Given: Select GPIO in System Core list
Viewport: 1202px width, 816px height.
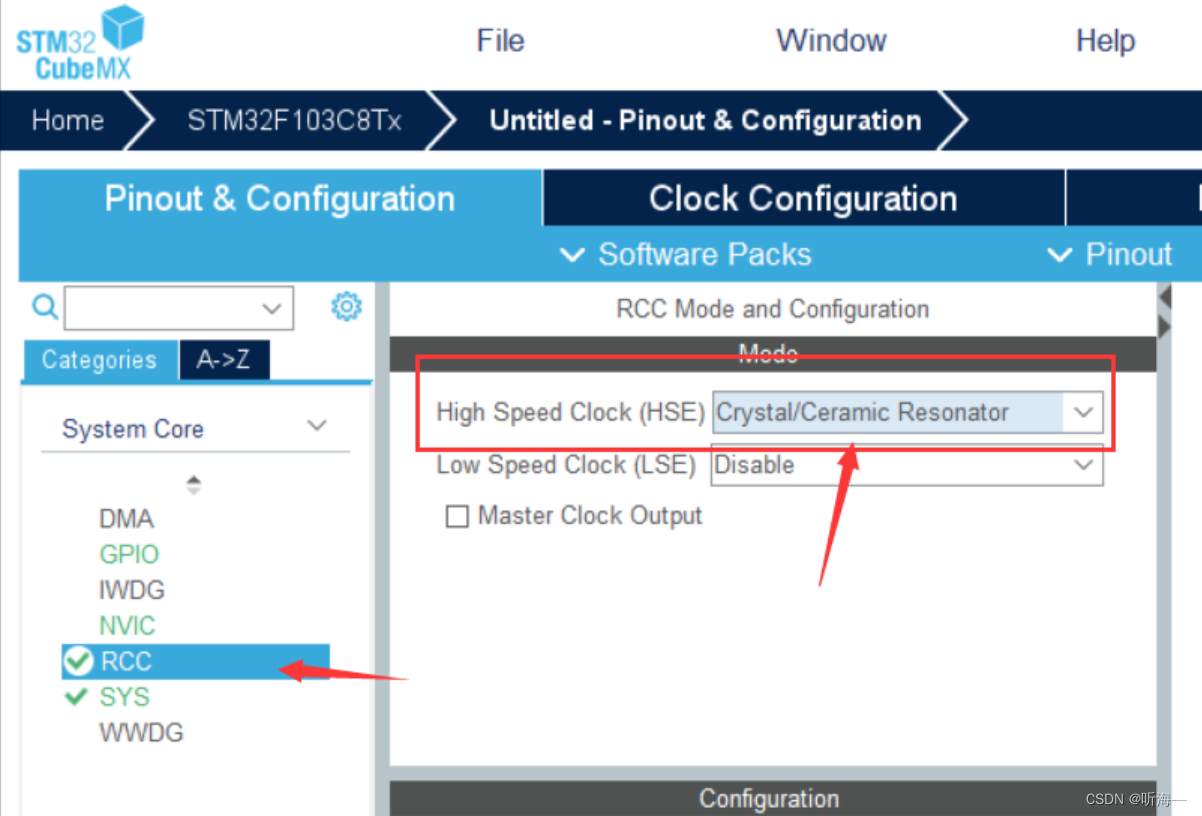Looking at the screenshot, I should click(x=129, y=554).
